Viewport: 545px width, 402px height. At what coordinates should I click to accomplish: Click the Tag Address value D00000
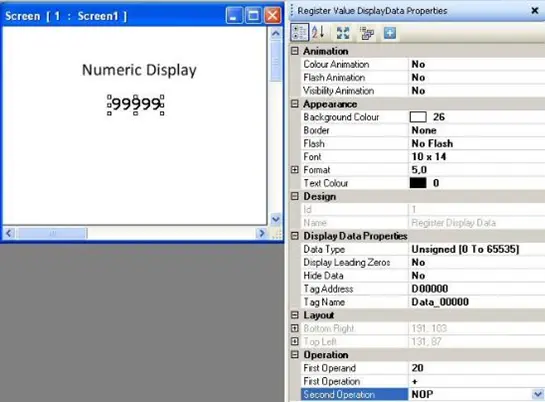(430, 289)
